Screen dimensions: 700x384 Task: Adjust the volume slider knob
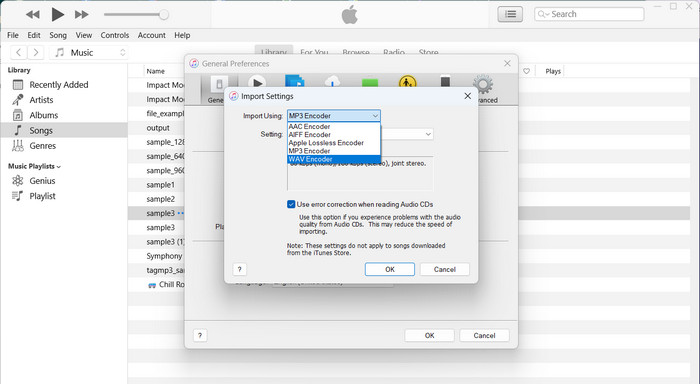click(x=164, y=14)
